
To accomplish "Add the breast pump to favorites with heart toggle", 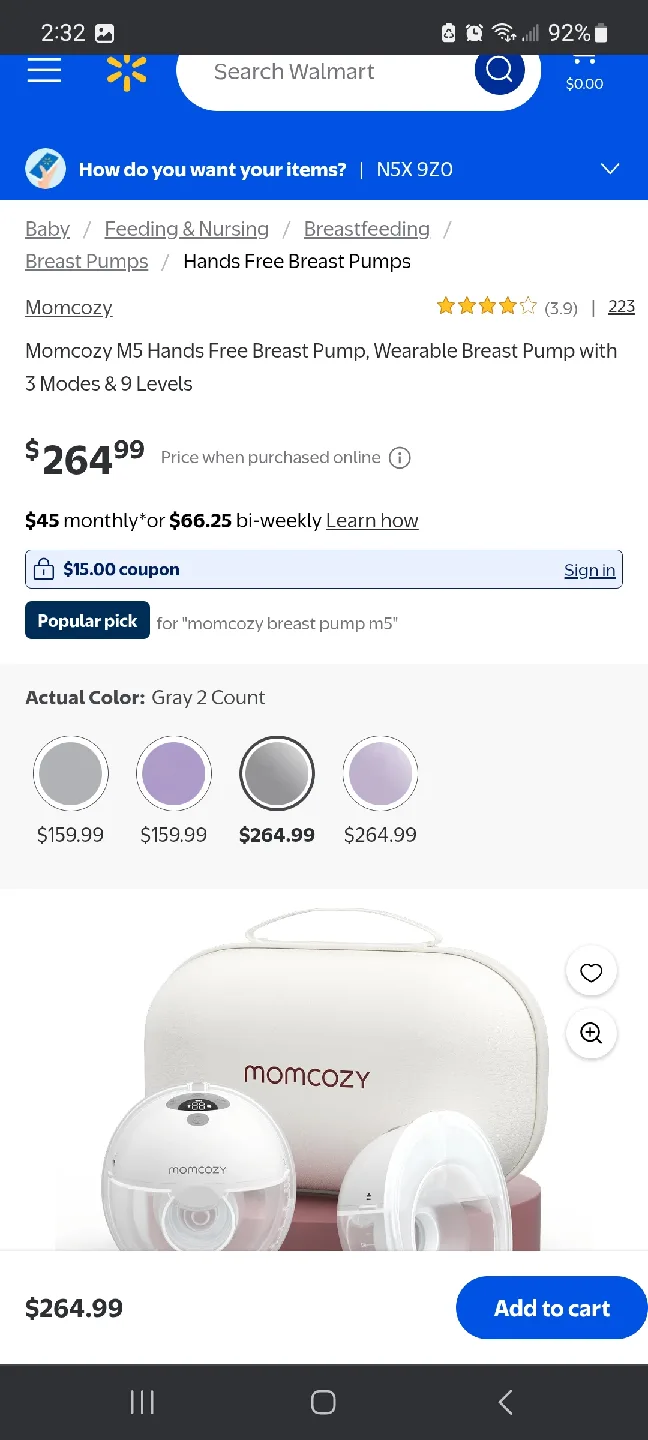I will click(x=591, y=971).
